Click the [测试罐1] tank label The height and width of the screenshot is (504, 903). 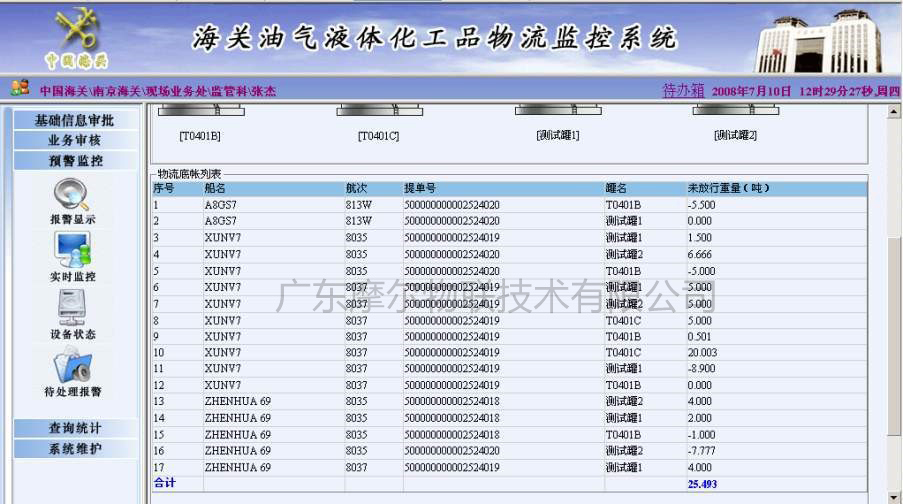[x=557, y=135]
